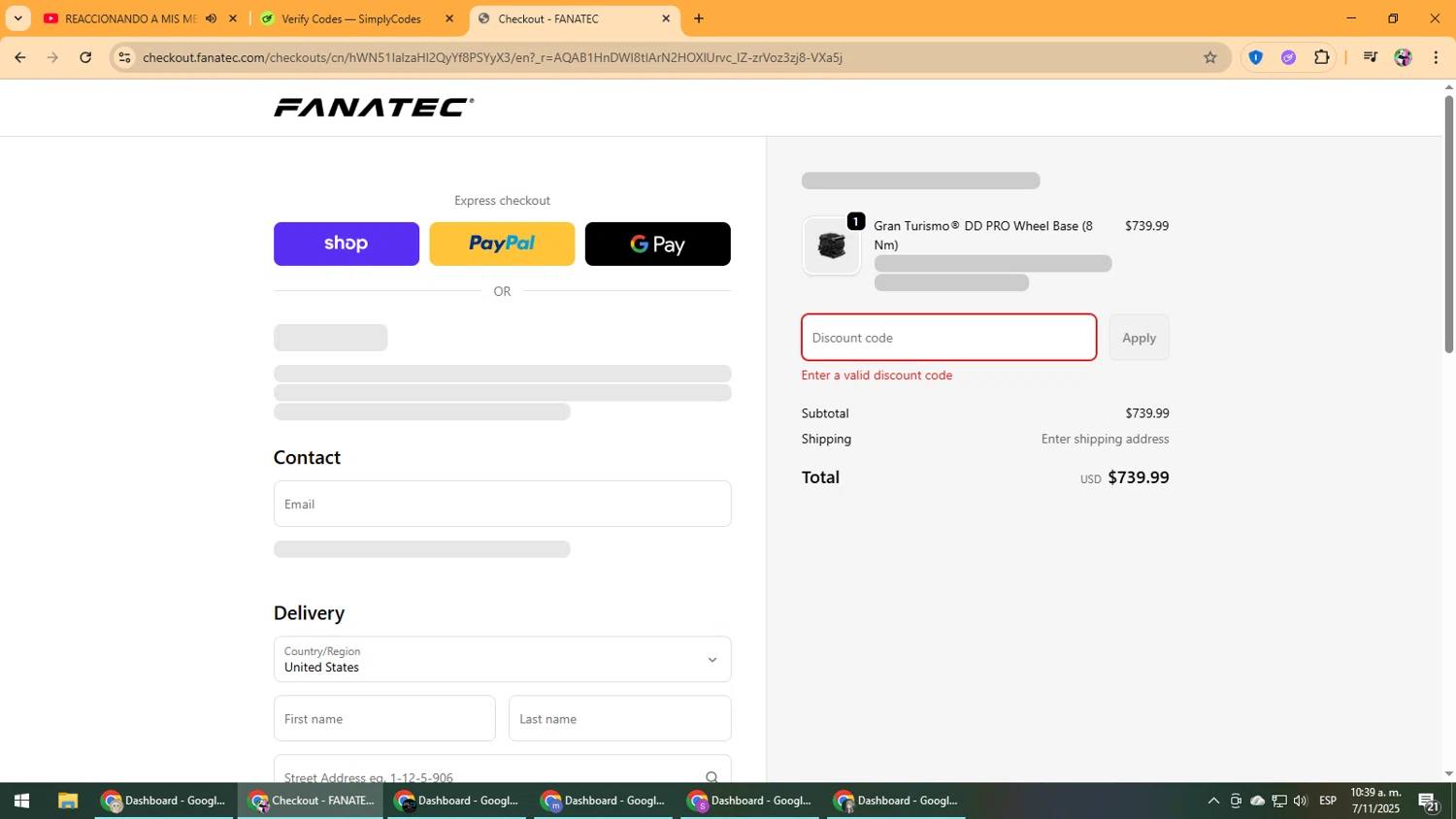Open the first Dashboard - Google taskbar window
Viewport: 1456px width, 819px height.
point(164,801)
